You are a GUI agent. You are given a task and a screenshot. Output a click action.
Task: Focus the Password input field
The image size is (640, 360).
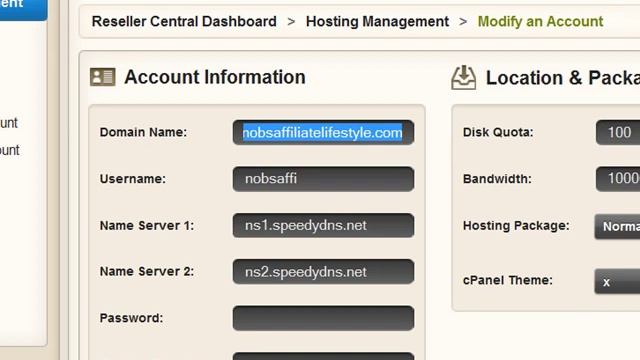click(x=323, y=318)
